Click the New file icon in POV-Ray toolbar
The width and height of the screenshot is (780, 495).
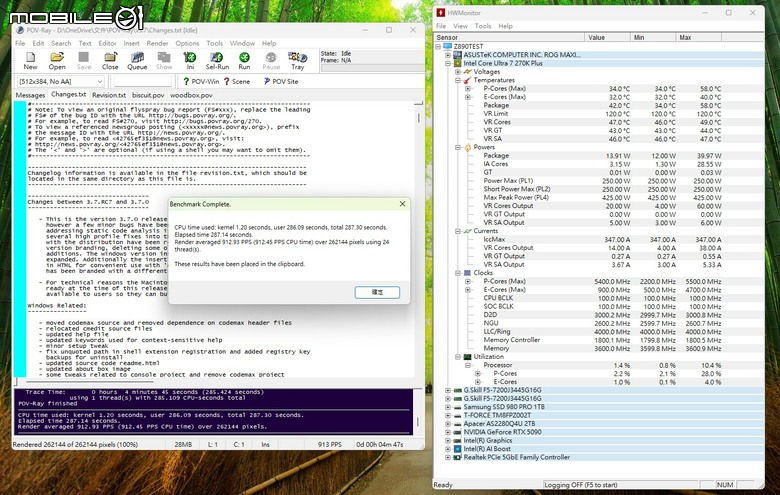tap(30, 61)
